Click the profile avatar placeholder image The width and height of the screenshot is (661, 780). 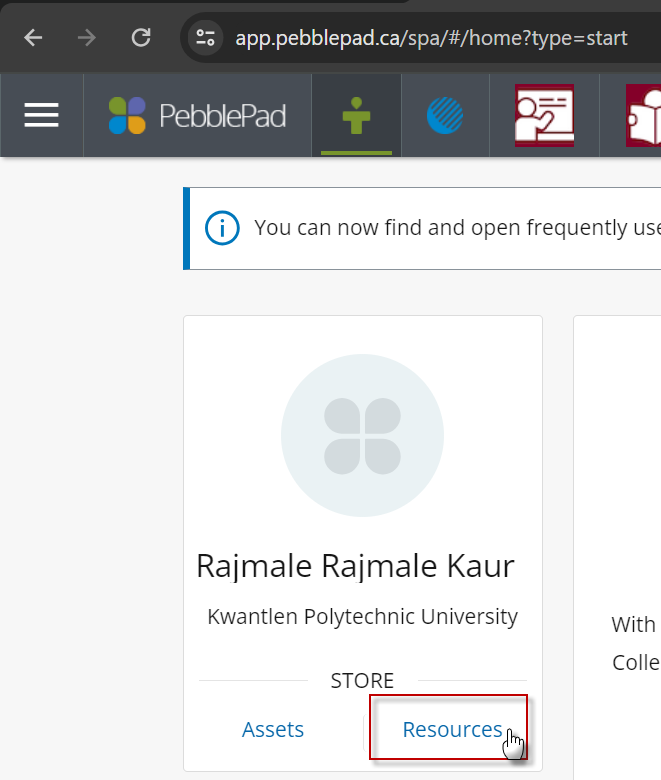pyautogui.click(x=362, y=435)
